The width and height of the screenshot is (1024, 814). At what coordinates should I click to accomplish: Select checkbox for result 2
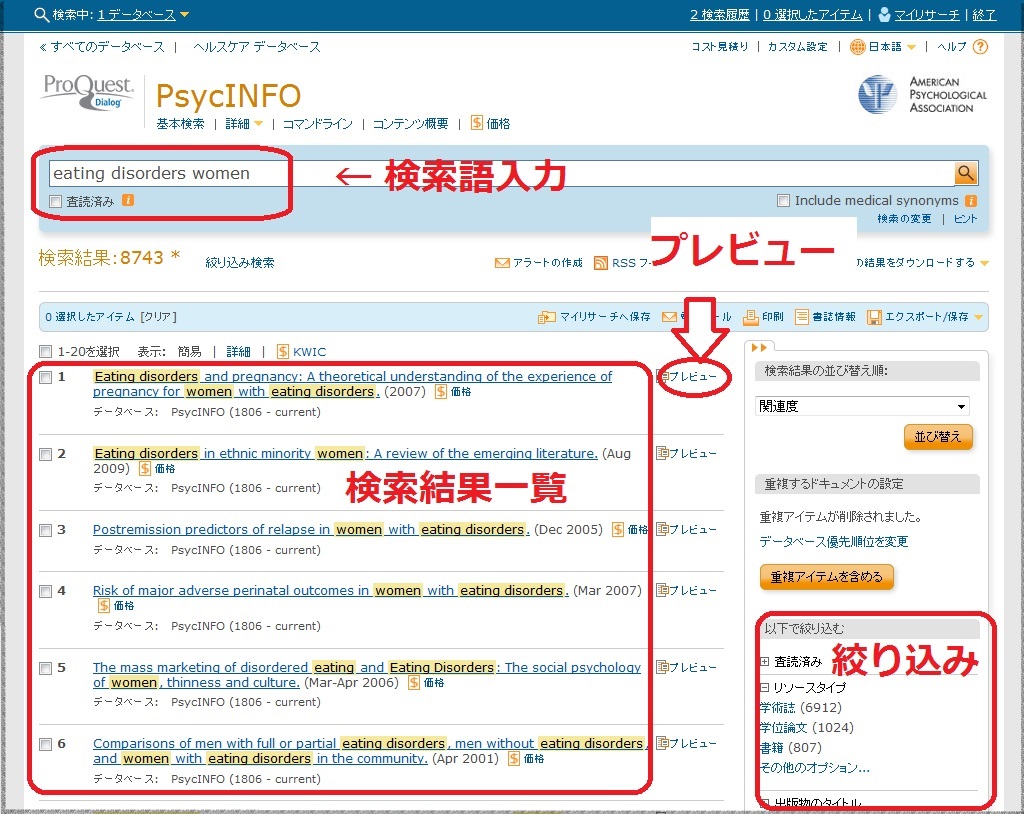[46, 454]
